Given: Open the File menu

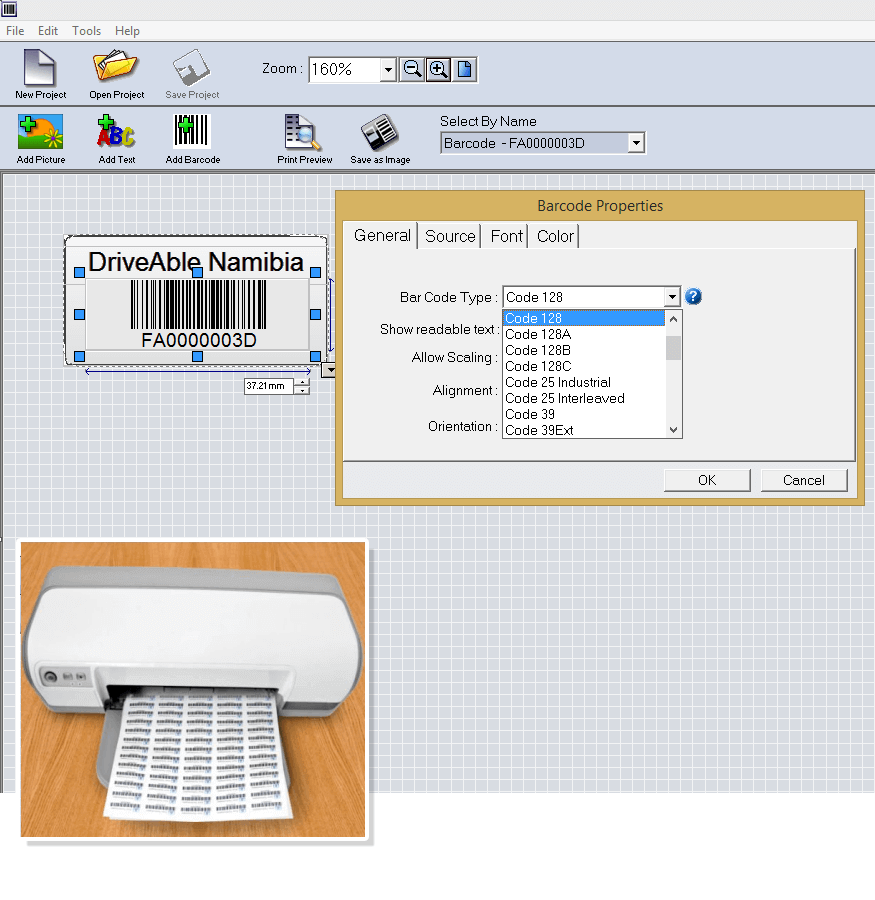Looking at the screenshot, I should click(x=15, y=31).
